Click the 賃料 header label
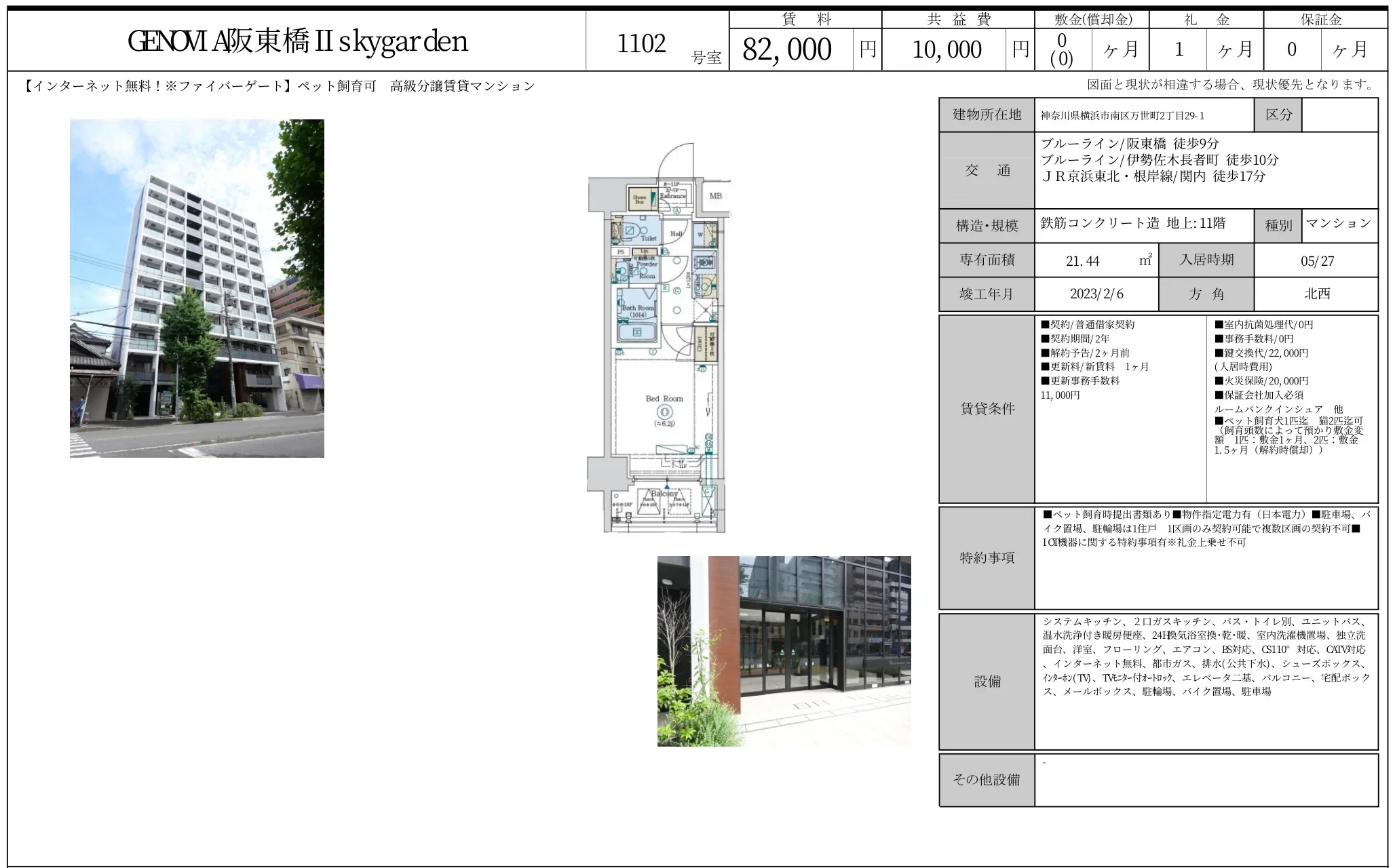This screenshot has height=868, width=1395. (806, 20)
